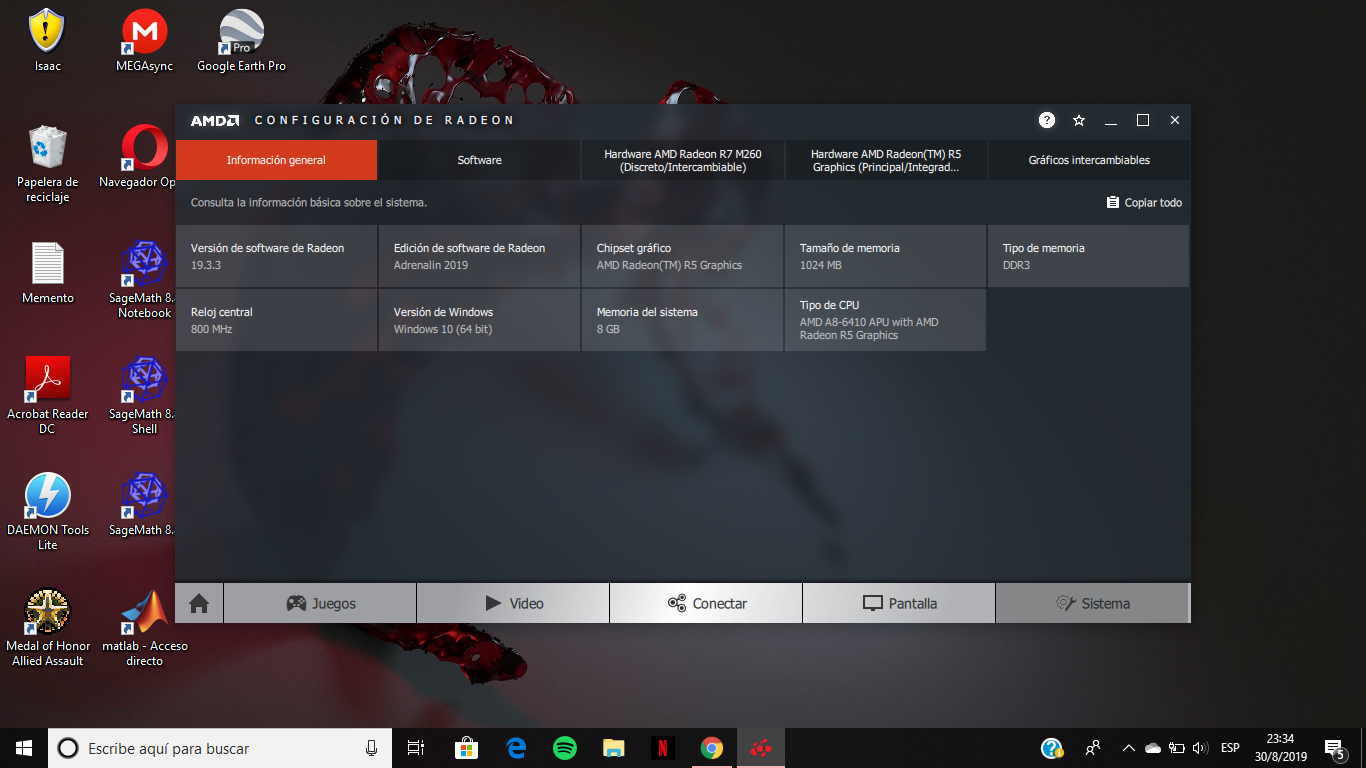
Task: Click the Consulta la información básica description text
Action: [x=309, y=203]
